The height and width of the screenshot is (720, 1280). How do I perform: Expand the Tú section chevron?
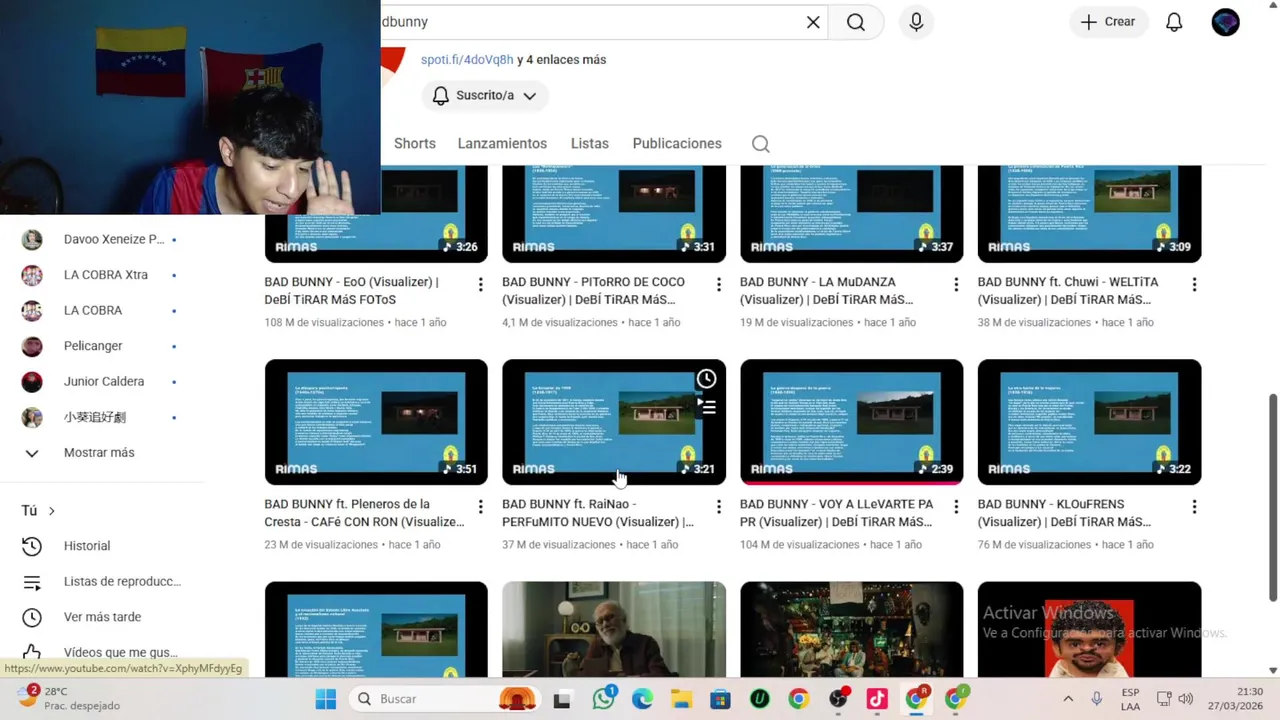click(x=51, y=511)
